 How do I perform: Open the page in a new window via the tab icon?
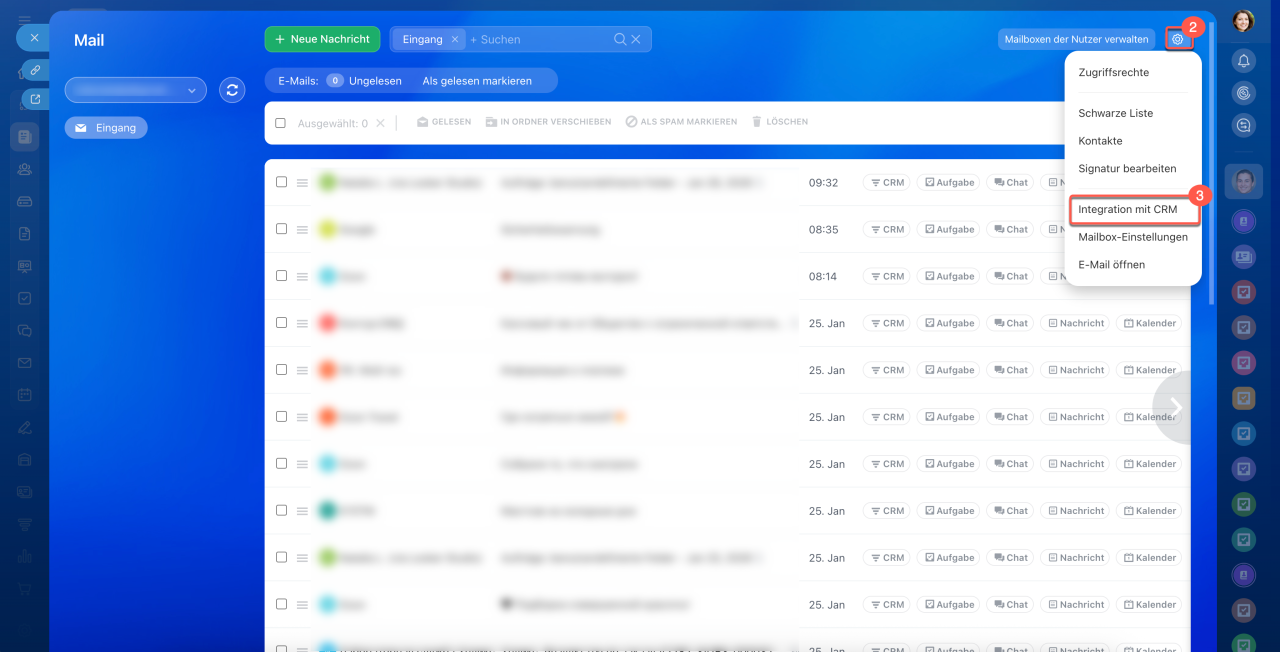pos(35,99)
